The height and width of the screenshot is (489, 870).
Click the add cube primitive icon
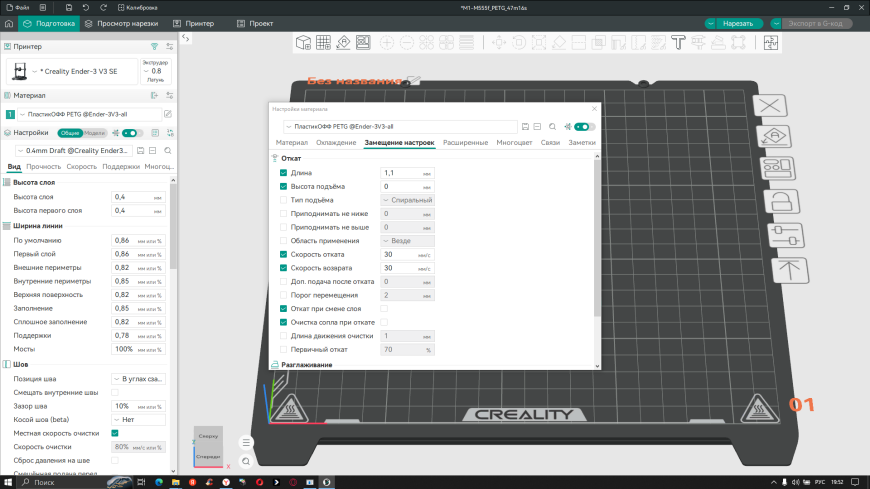point(303,43)
